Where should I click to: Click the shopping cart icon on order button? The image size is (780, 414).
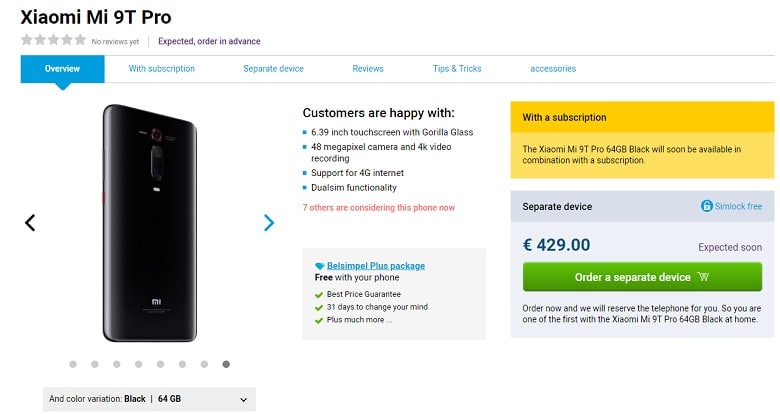pos(704,277)
